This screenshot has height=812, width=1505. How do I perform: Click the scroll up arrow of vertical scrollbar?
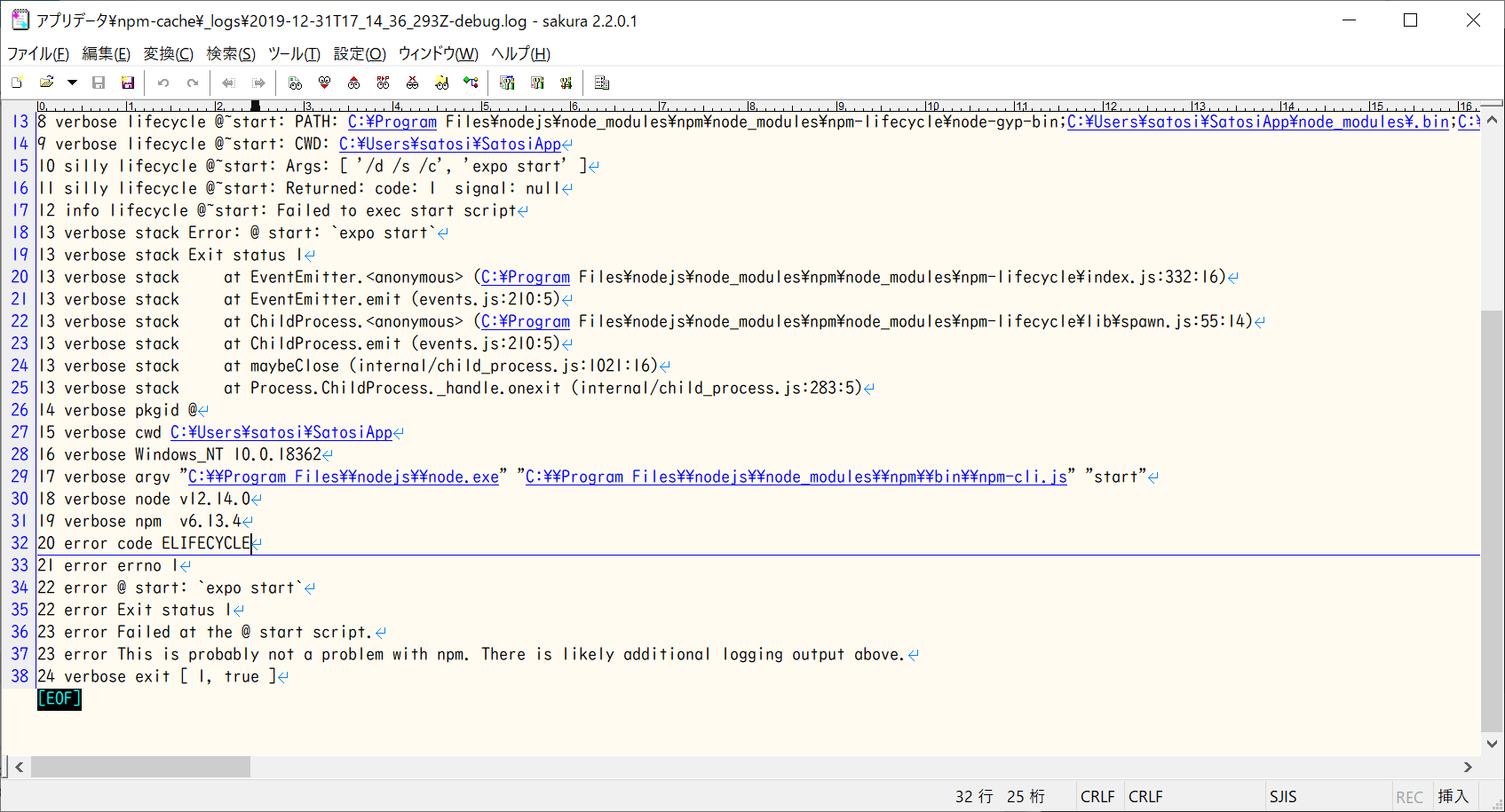(x=1492, y=120)
